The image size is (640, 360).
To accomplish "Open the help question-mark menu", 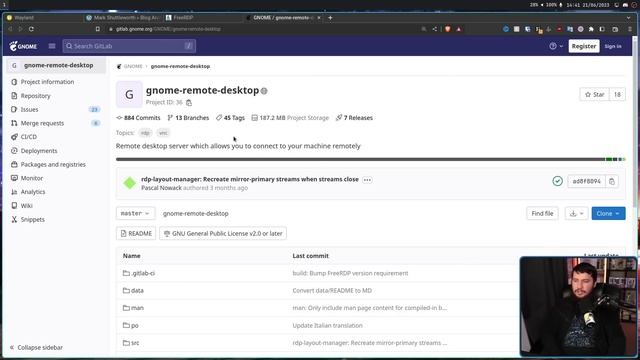I will tap(556, 46).
